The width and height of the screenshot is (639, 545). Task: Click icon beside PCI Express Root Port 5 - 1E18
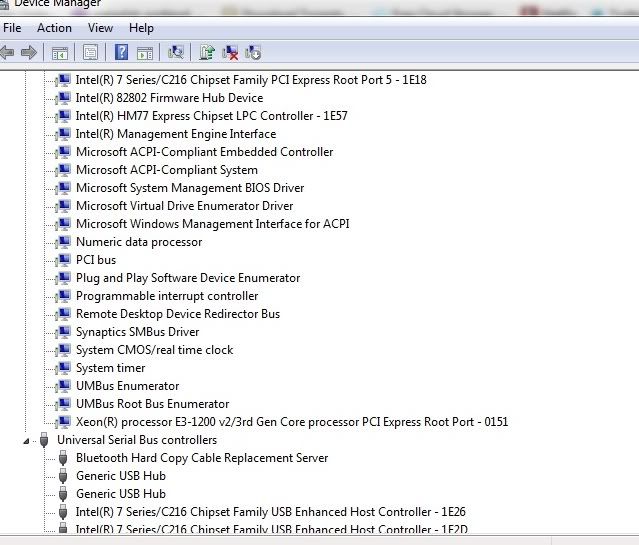pos(64,79)
